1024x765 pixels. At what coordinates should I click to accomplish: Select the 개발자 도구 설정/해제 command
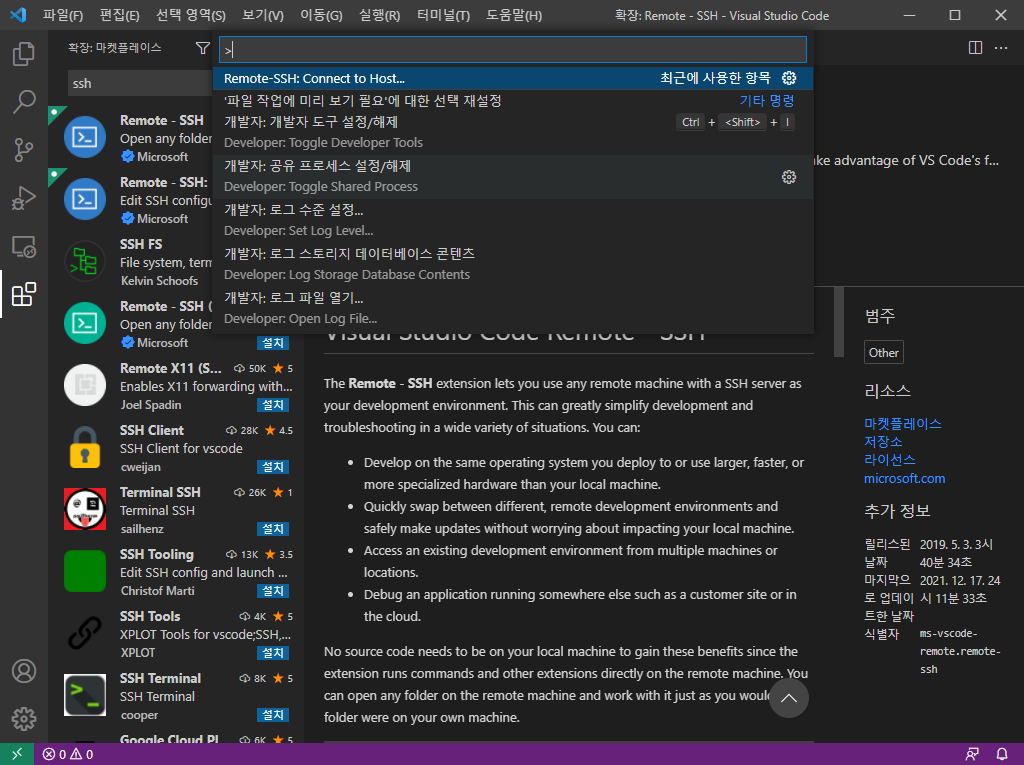[513, 133]
